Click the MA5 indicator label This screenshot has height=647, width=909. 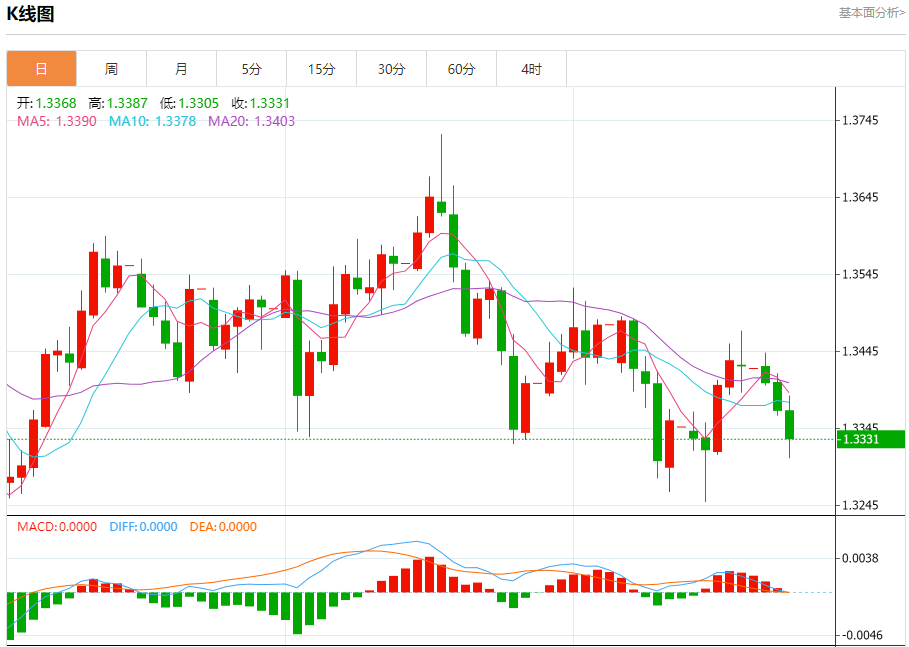pyautogui.click(x=57, y=121)
